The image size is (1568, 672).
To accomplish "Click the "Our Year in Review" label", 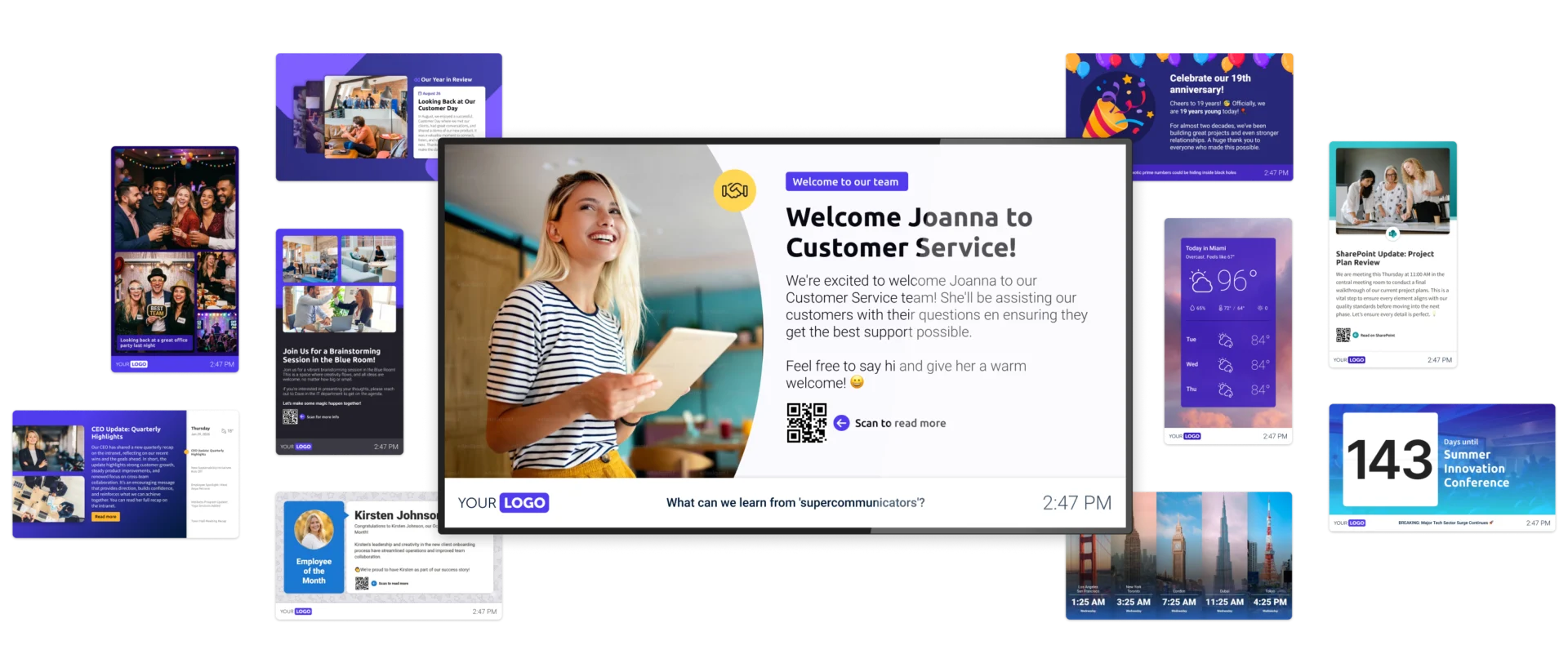I will [446, 80].
